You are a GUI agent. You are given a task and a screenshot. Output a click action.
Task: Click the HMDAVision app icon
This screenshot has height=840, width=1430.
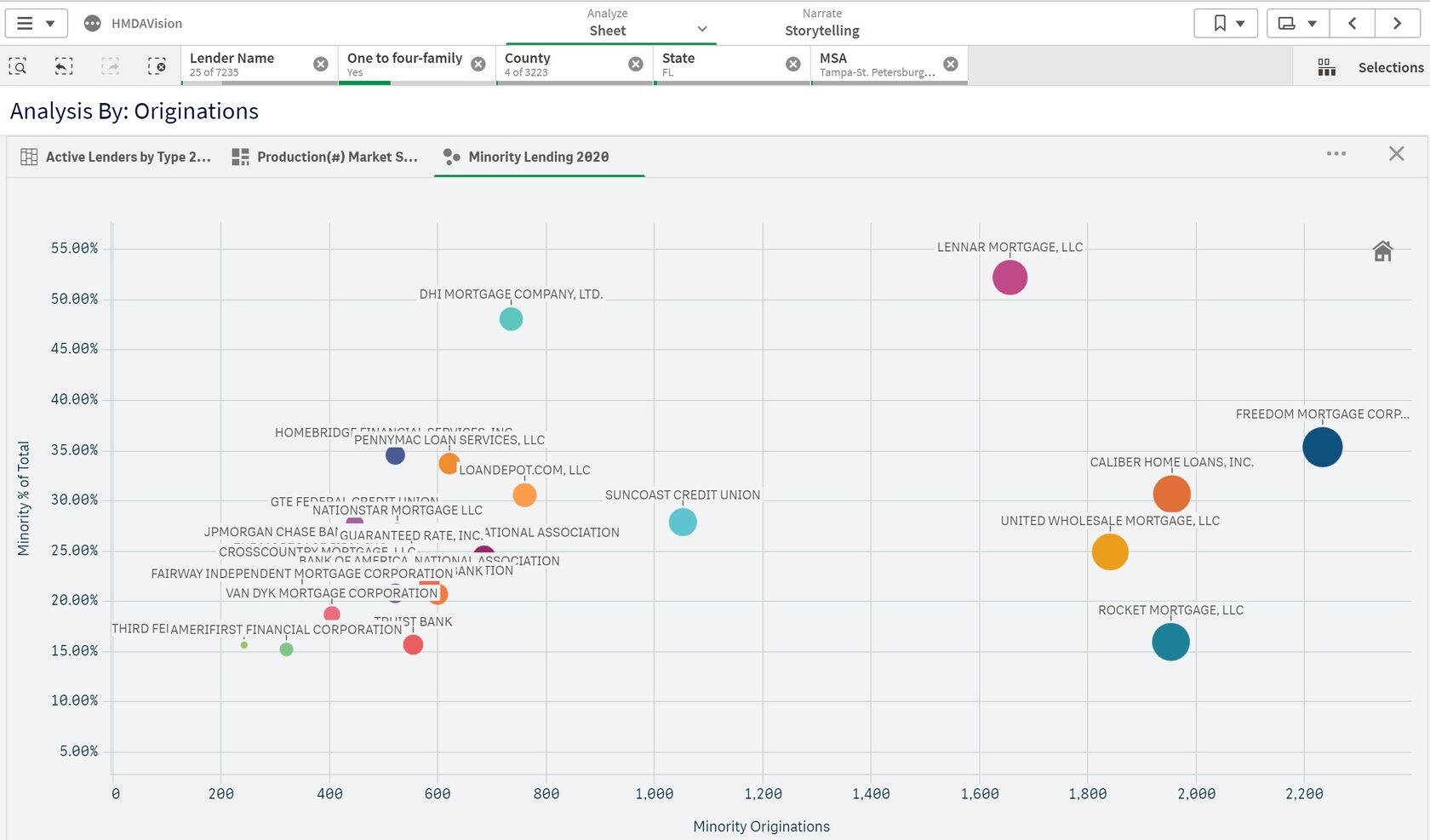[x=93, y=23]
